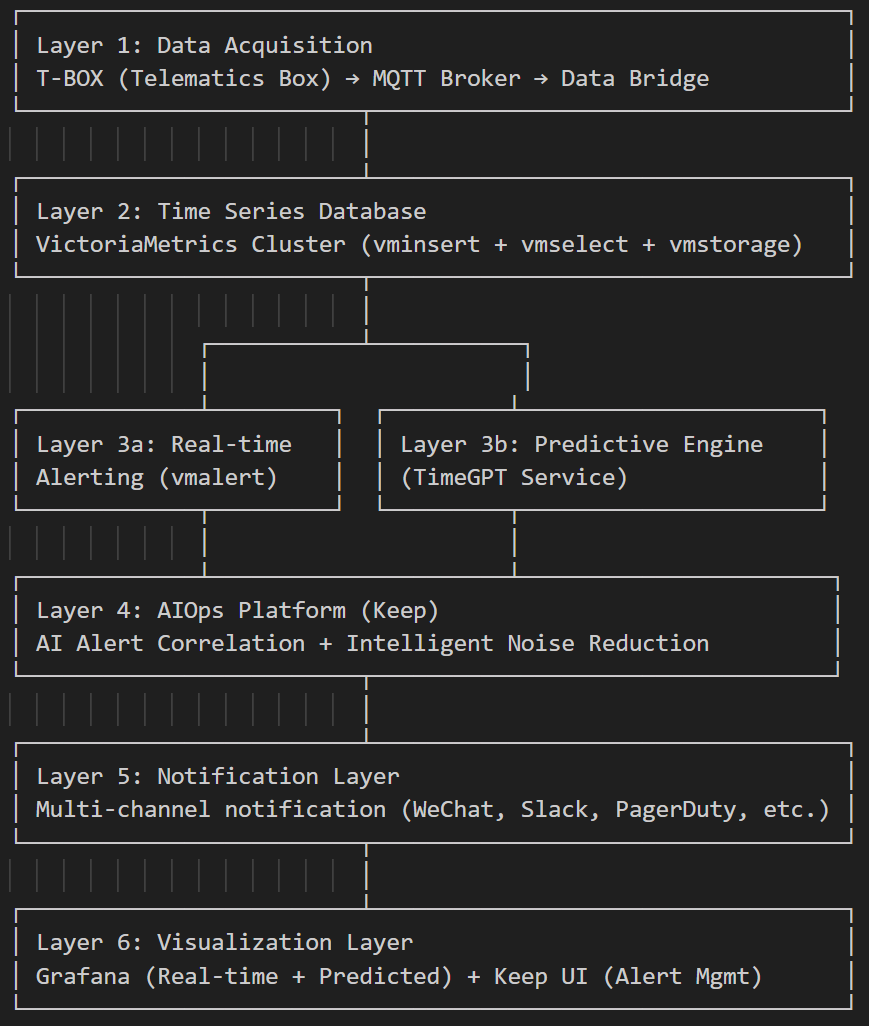
Task: Click the 'MQTT Broker' text
Action: (446, 78)
